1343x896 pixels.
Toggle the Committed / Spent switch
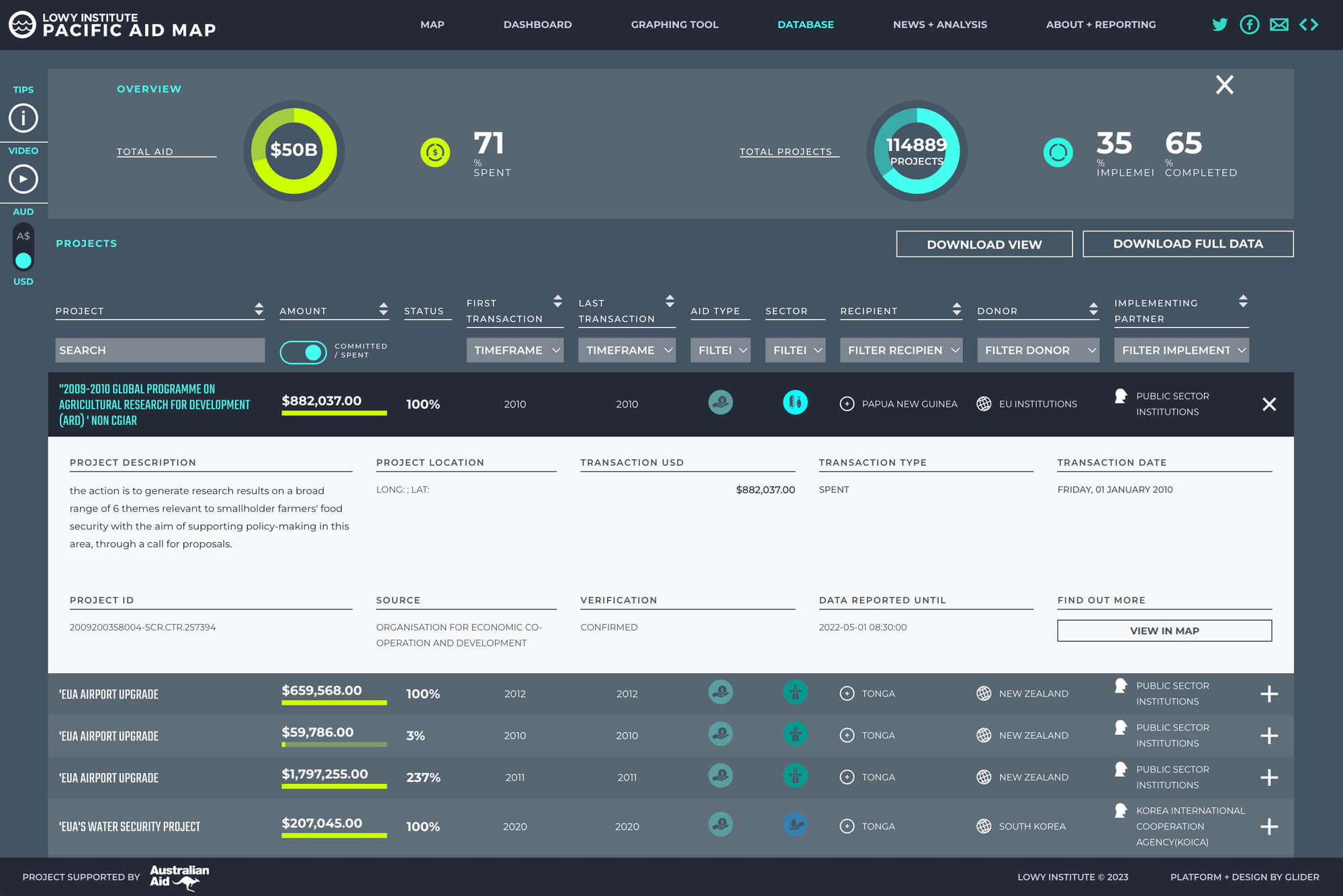(304, 352)
